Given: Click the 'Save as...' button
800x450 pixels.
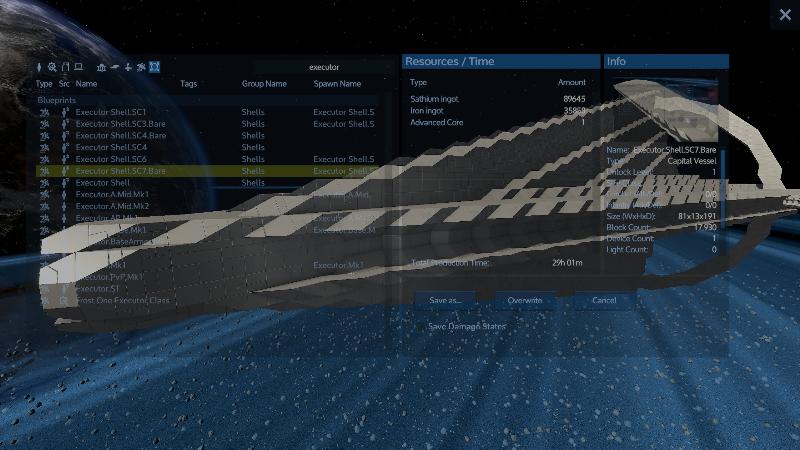Looking at the screenshot, I should click(x=445, y=301).
